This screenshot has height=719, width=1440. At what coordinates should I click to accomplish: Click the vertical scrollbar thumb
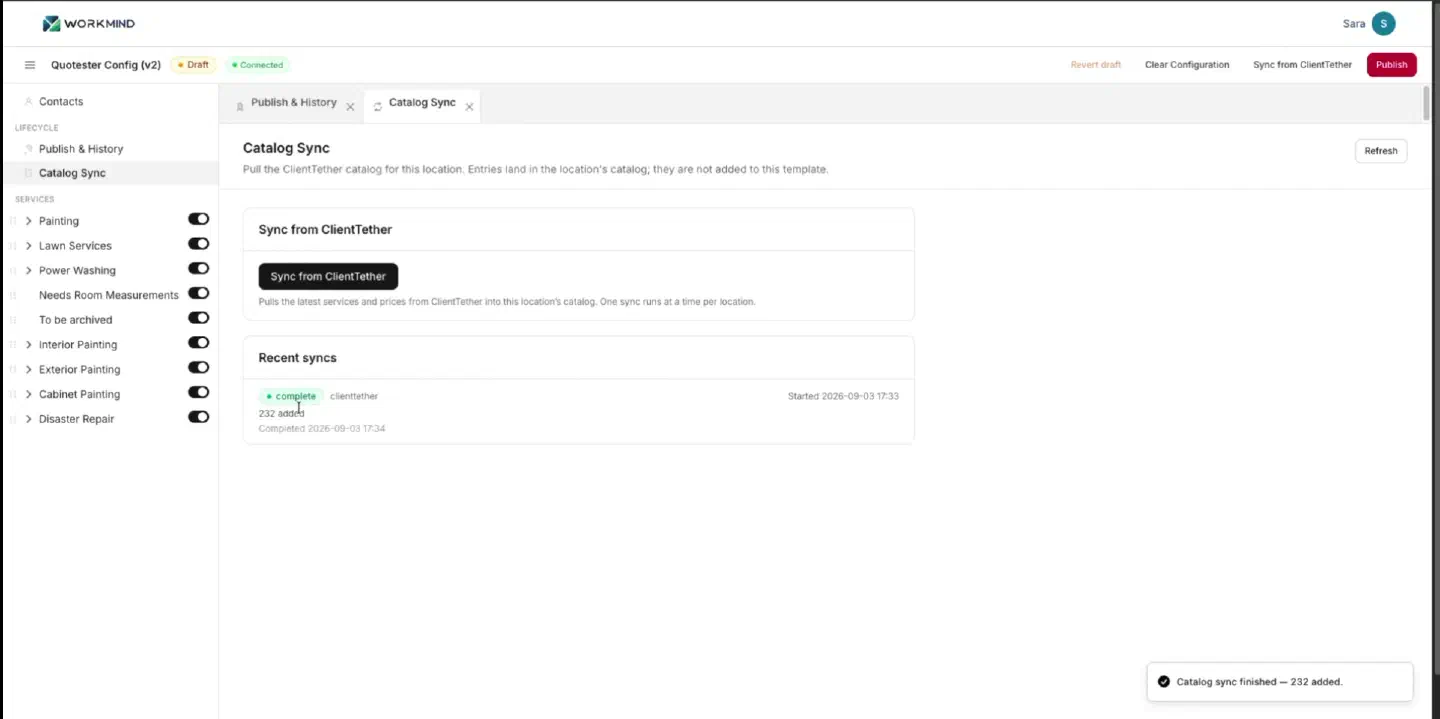click(1426, 104)
